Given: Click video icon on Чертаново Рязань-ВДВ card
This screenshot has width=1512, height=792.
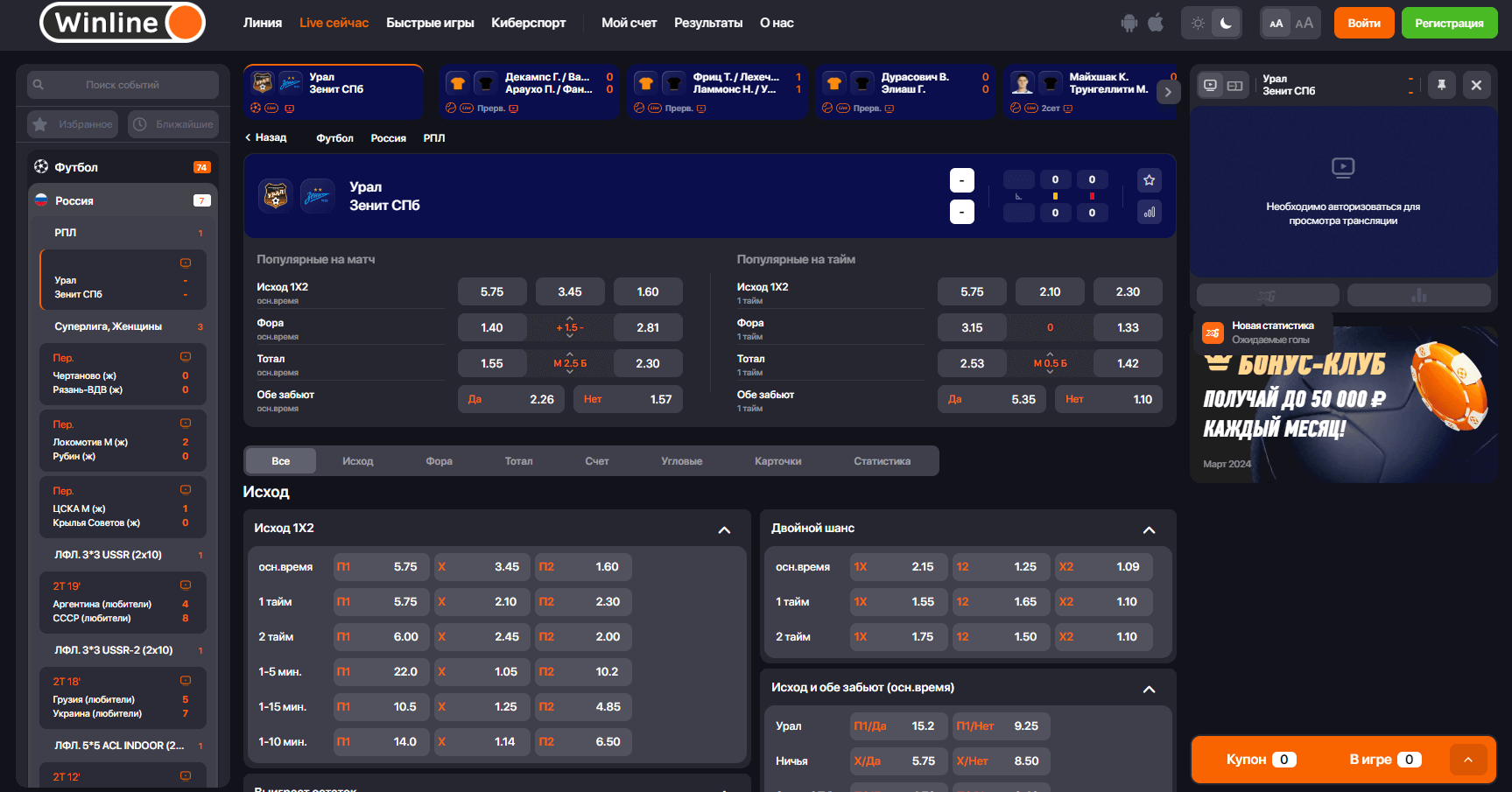Looking at the screenshot, I should [x=186, y=357].
